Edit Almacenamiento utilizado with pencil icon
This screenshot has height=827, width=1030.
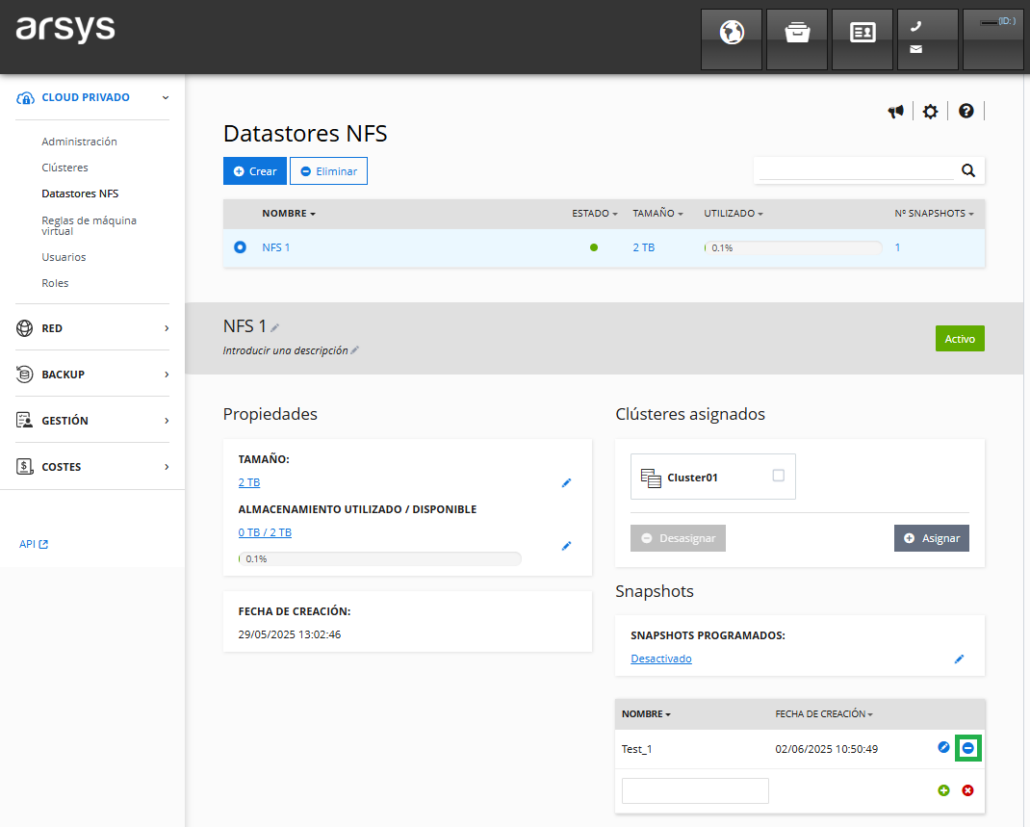(566, 546)
